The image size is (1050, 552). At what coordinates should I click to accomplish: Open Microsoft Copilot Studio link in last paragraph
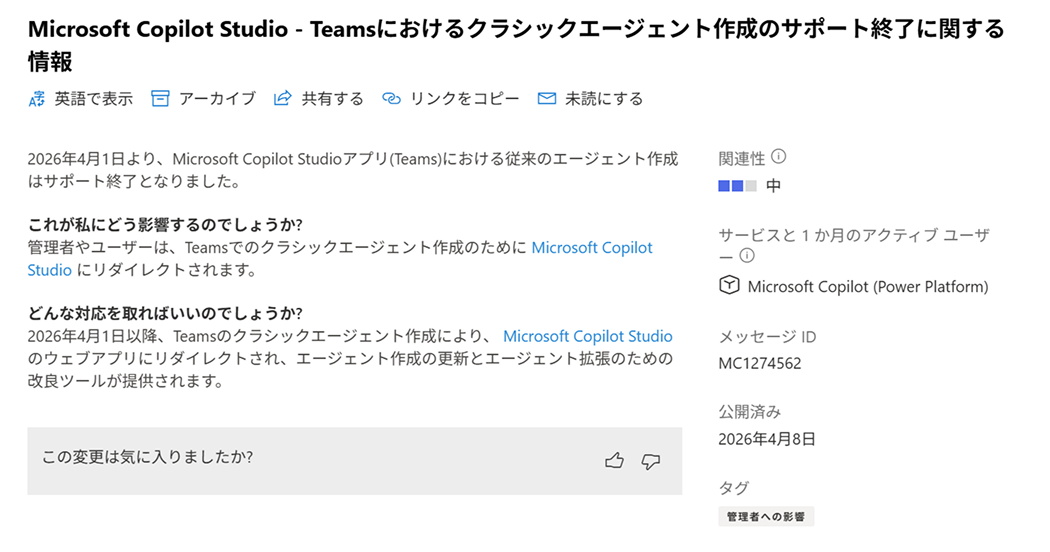pyautogui.click(x=587, y=337)
